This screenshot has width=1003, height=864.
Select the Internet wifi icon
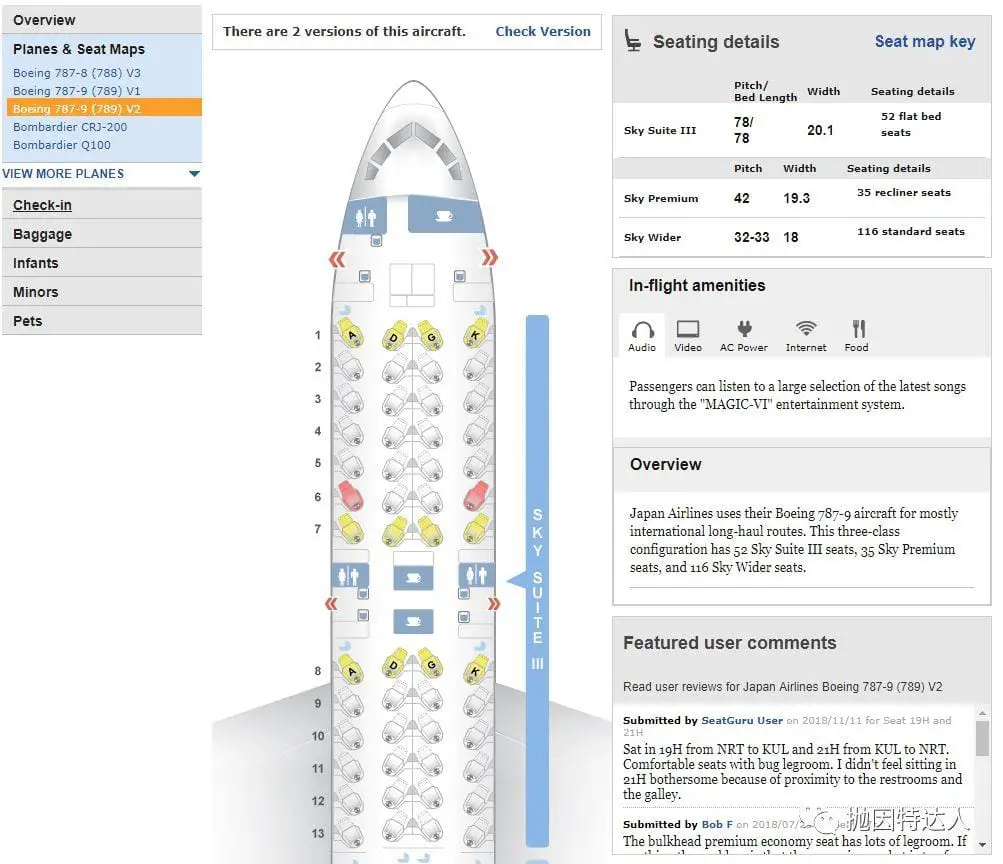pos(806,336)
